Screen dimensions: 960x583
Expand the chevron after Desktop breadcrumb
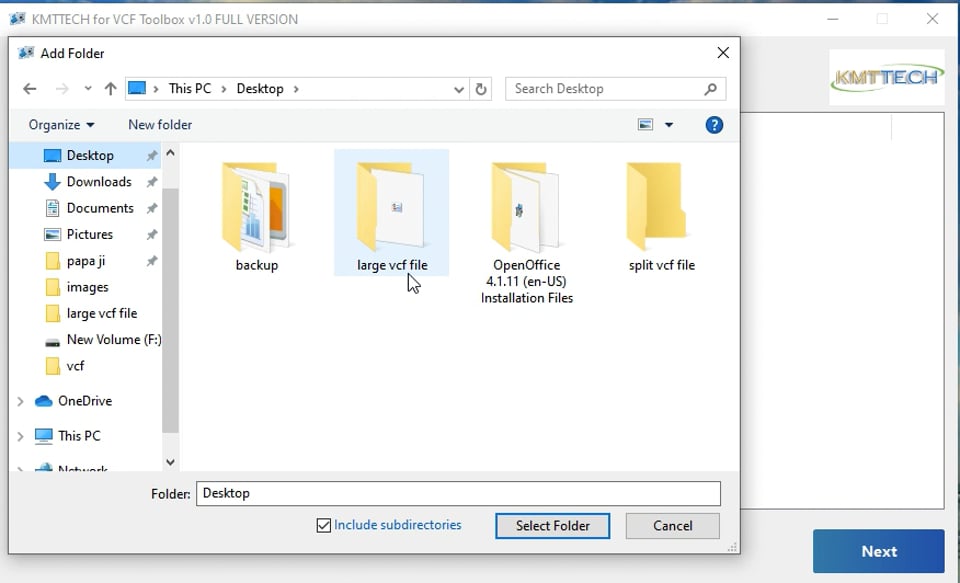coord(296,89)
